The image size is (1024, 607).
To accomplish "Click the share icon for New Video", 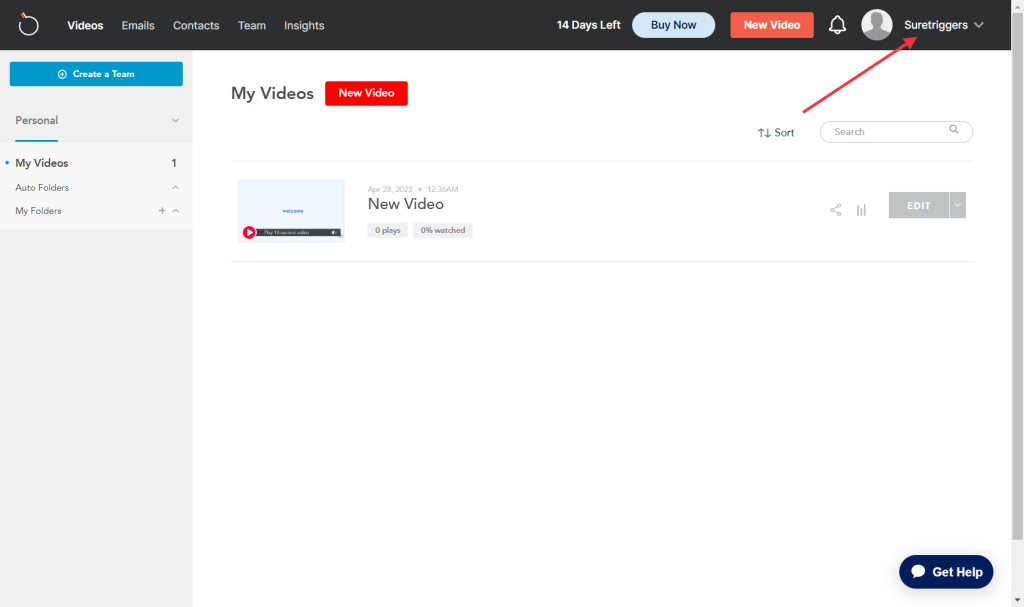I will click(x=836, y=210).
